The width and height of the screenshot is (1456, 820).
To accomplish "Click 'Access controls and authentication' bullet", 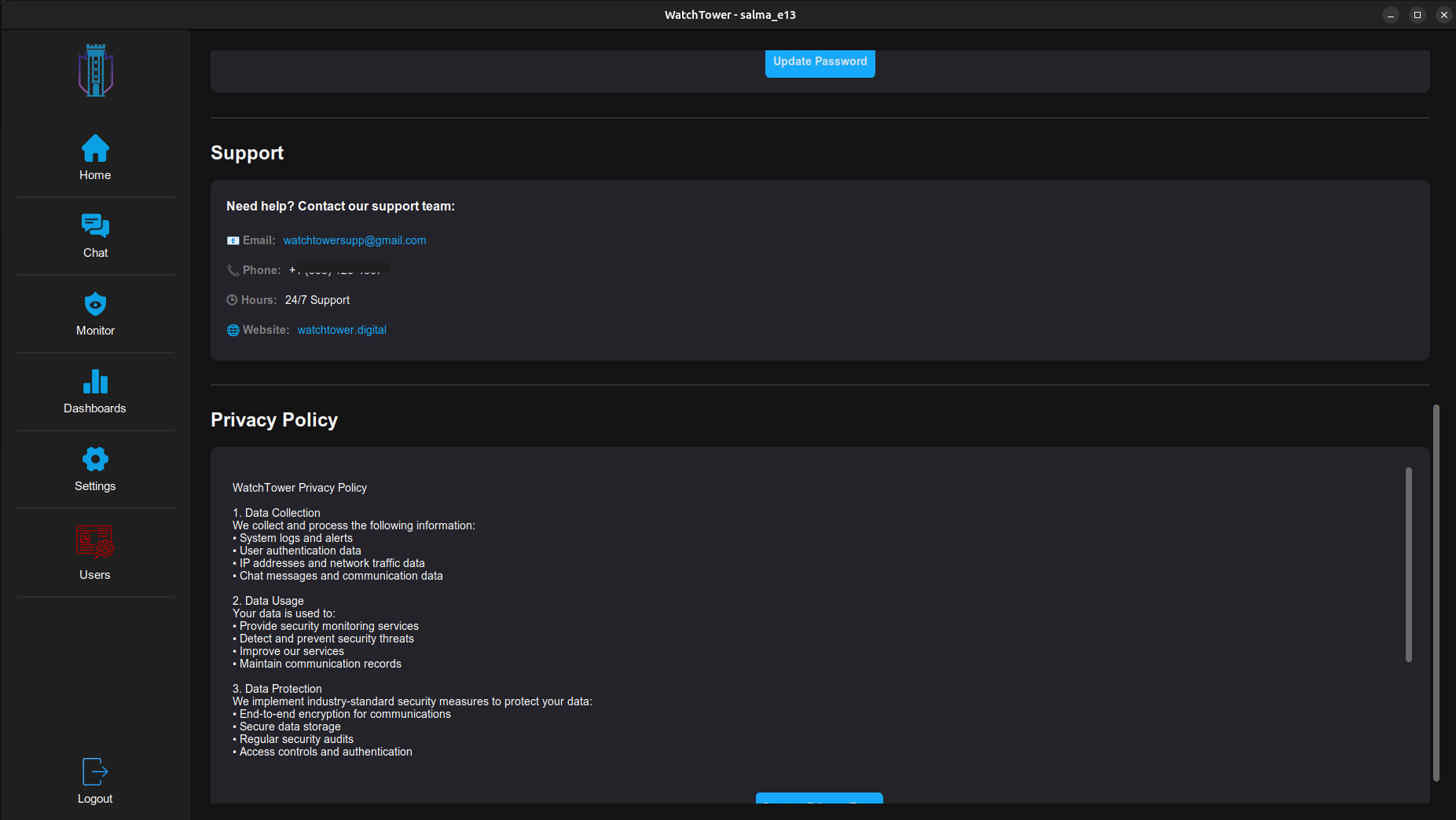I will coord(323,752).
